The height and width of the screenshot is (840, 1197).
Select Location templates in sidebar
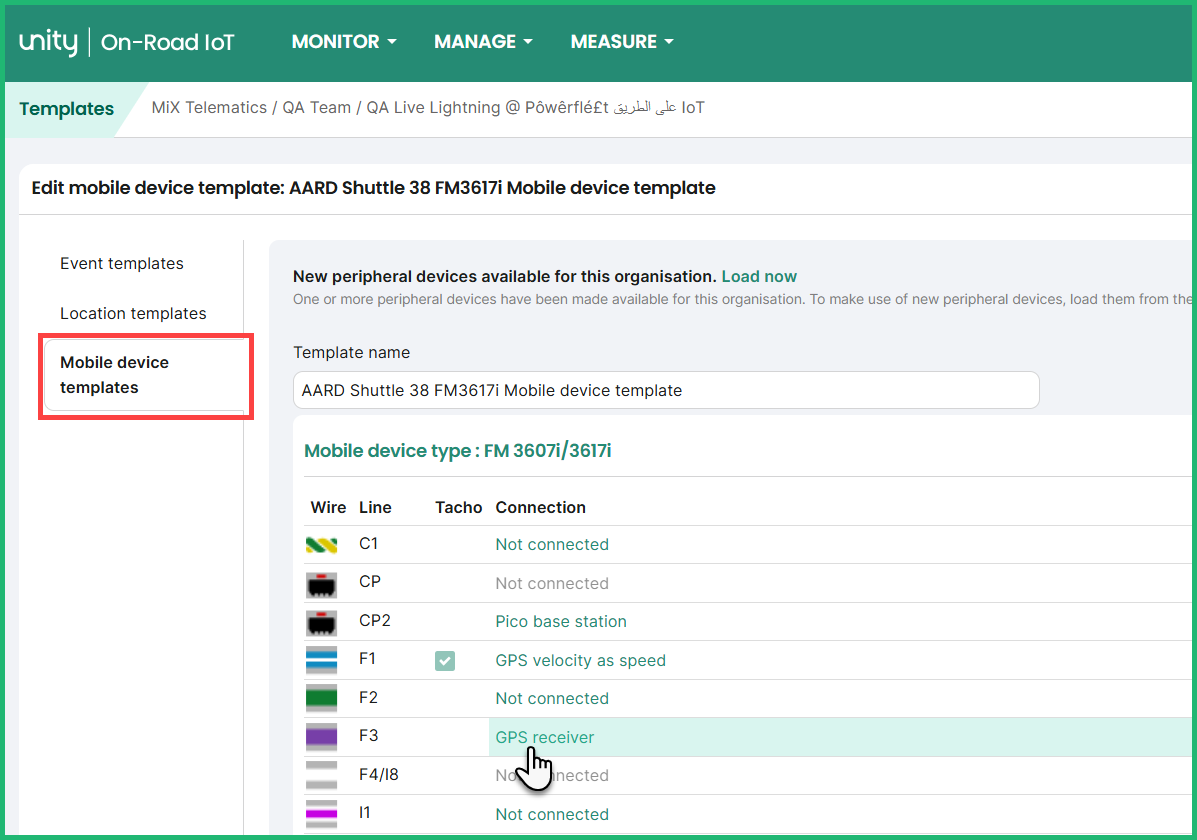(x=133, y=313)
